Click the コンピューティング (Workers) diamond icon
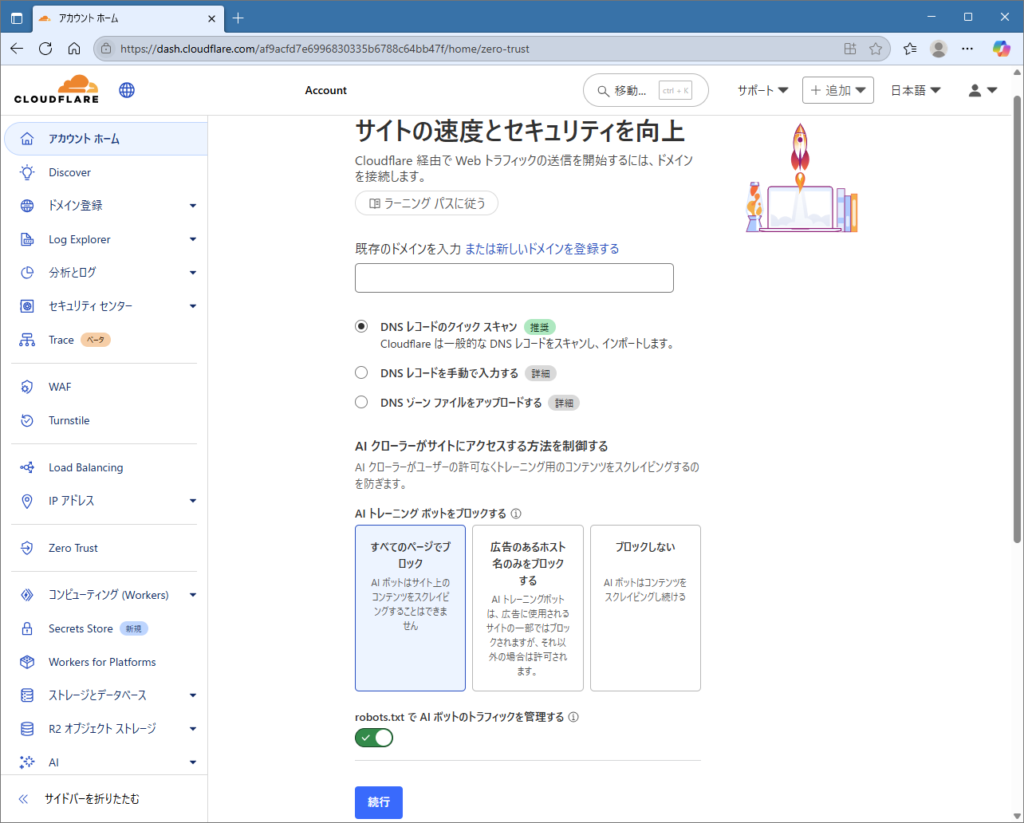 click(27, 594)
